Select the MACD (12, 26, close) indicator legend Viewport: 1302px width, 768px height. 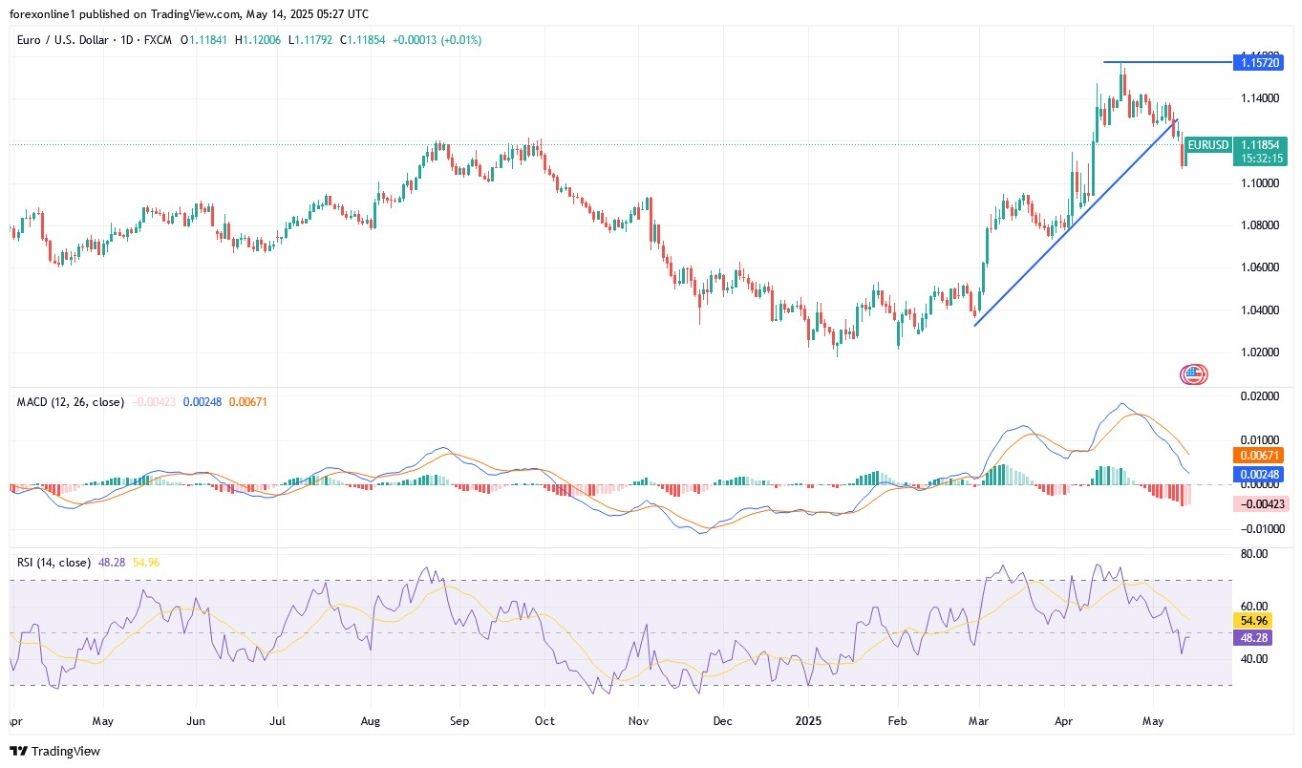pyautogui.click(x=70, y=402)
